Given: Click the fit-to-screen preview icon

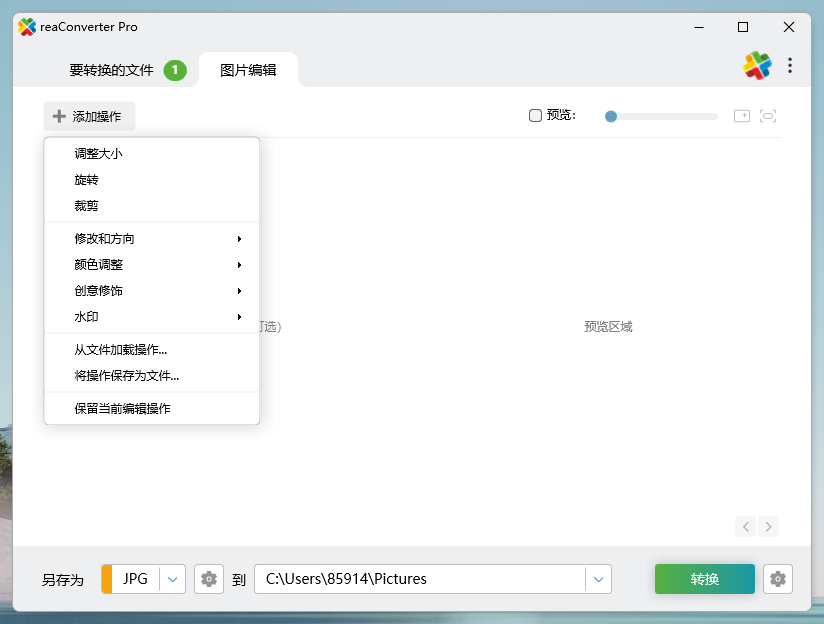Looking at the screenshot, I should coord(768,116).
